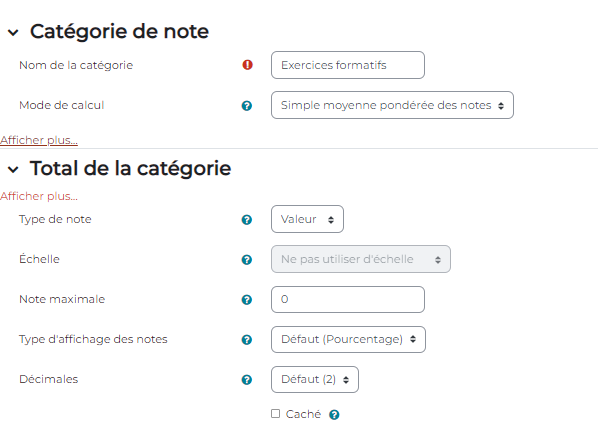Collapse the Catégorie de note section
The width and height of the screenshot is (598, 426).
[x=13, y=32]
